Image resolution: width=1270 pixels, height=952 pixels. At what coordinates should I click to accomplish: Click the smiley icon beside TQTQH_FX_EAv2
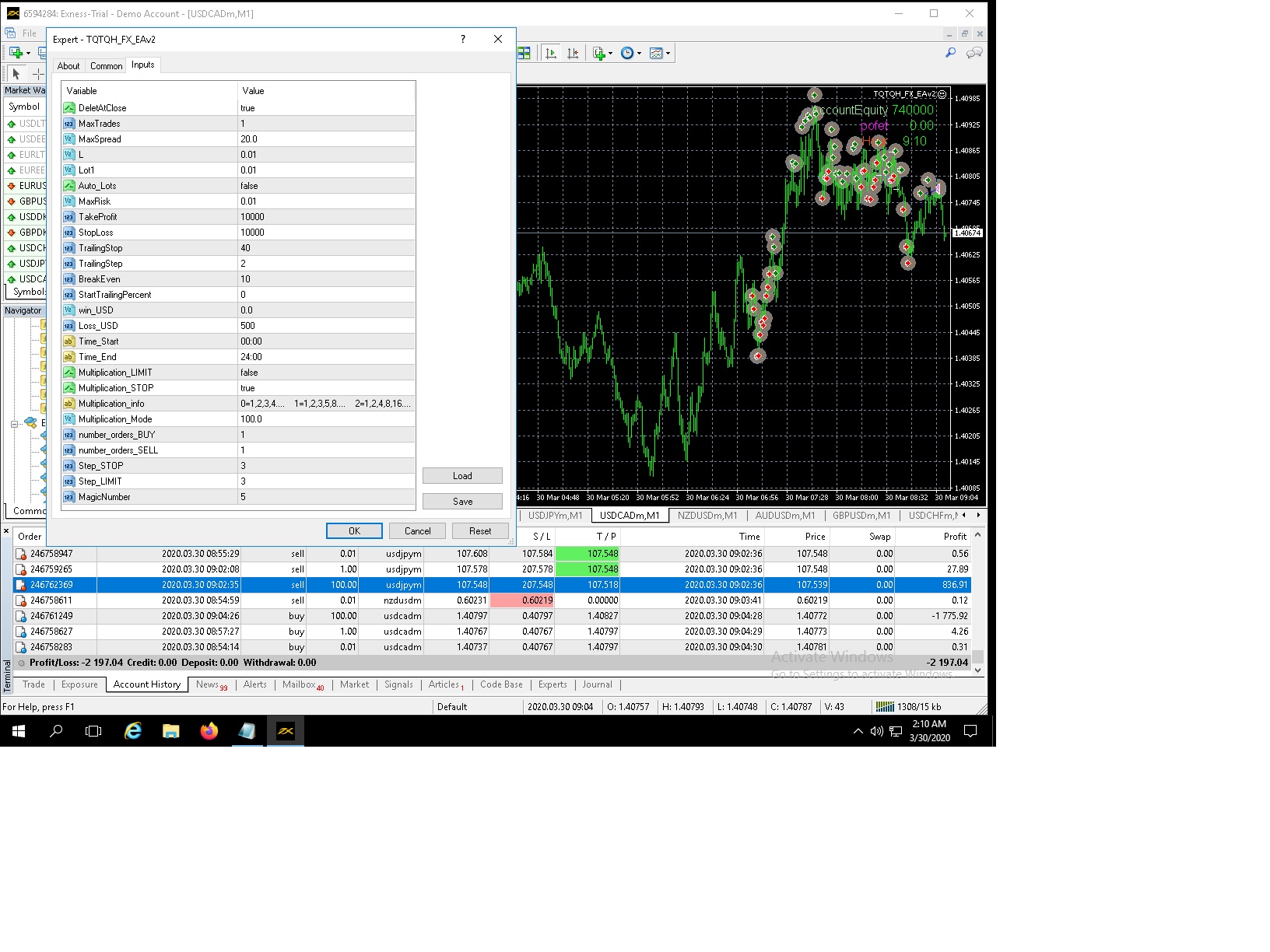point(942,94)
